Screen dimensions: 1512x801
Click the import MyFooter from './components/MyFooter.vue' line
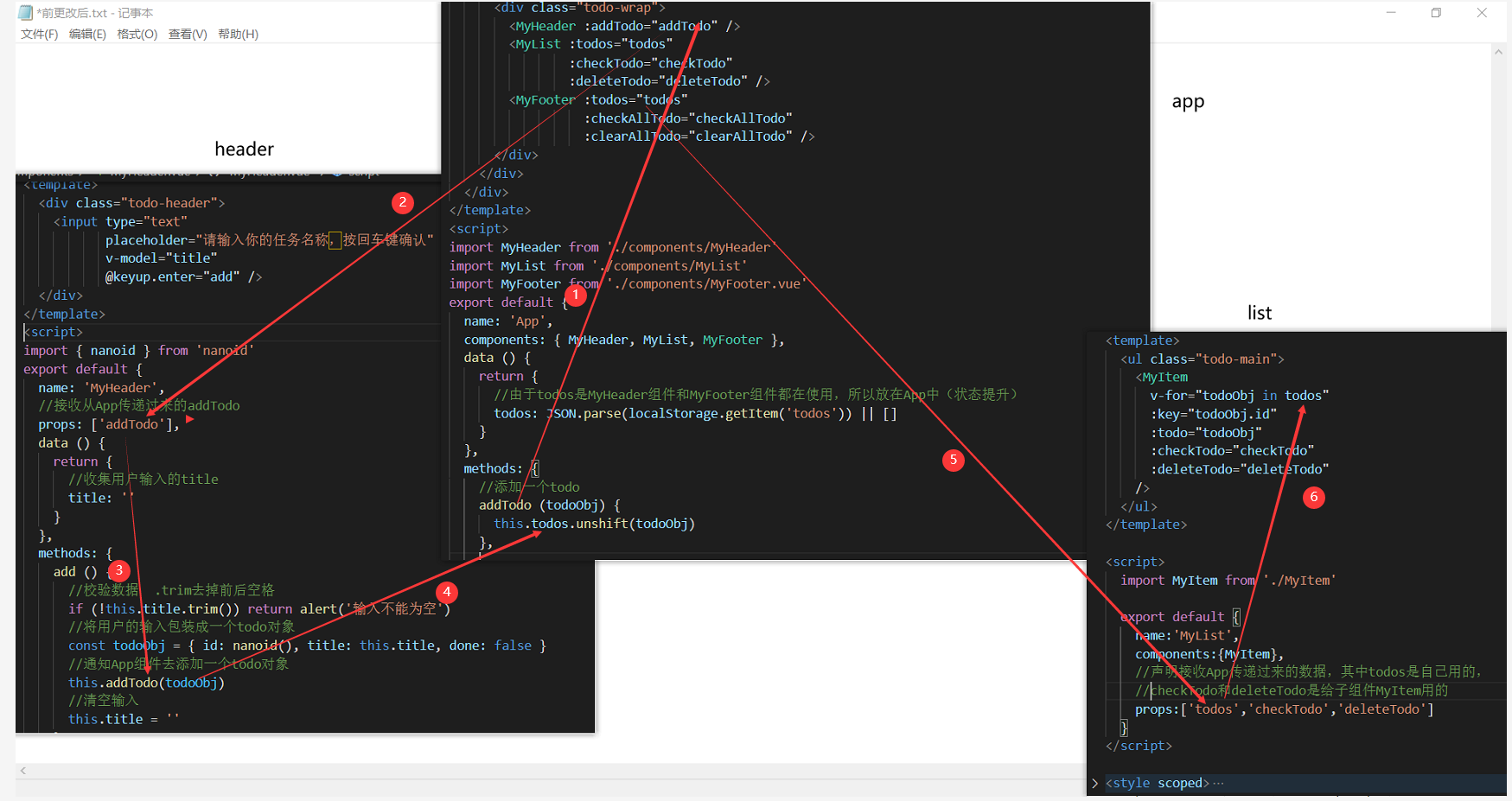coord(628,284)
